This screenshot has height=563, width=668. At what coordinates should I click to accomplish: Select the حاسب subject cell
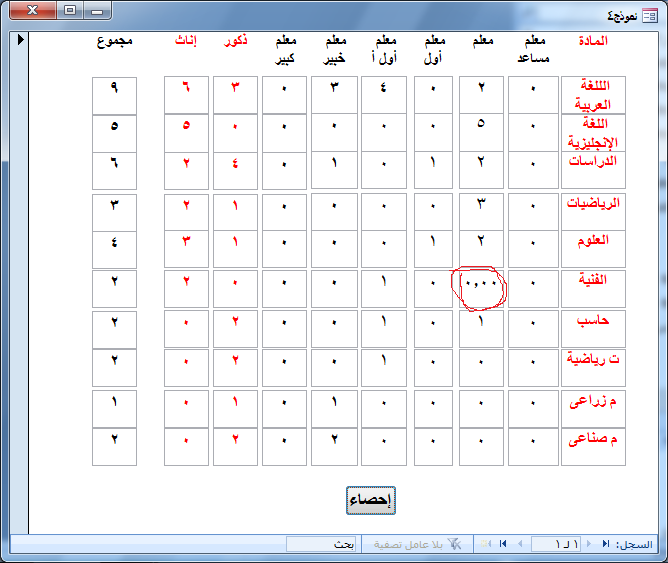[x=593, y=329]
